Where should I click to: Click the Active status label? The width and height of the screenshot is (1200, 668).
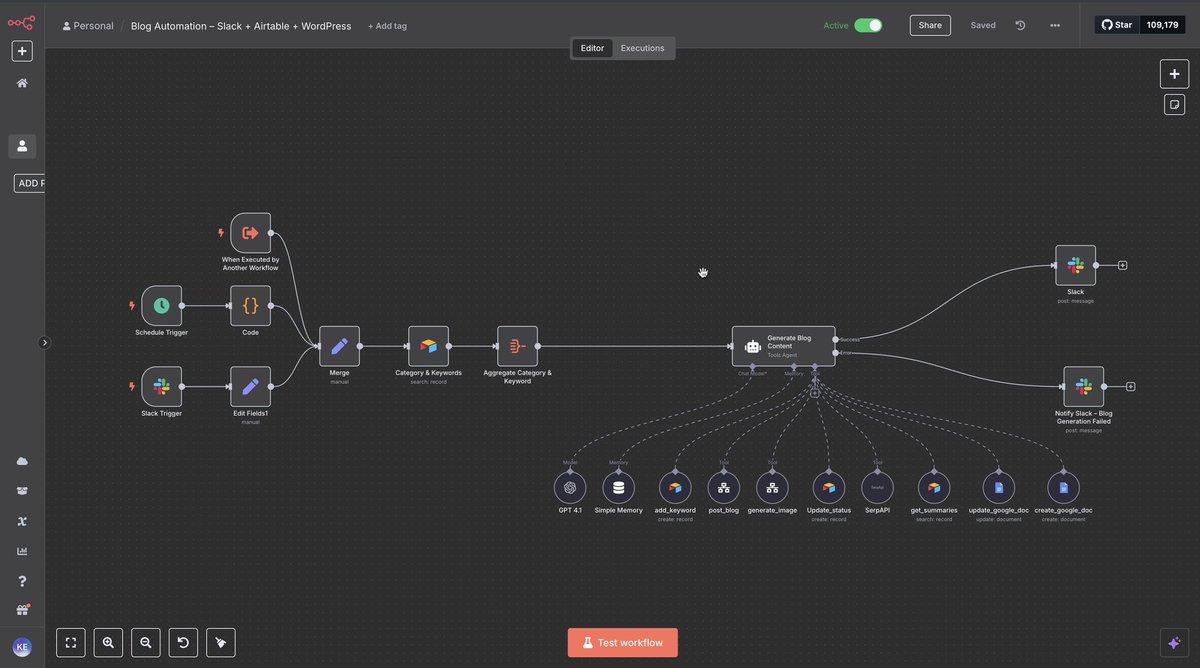click(836, 25)
